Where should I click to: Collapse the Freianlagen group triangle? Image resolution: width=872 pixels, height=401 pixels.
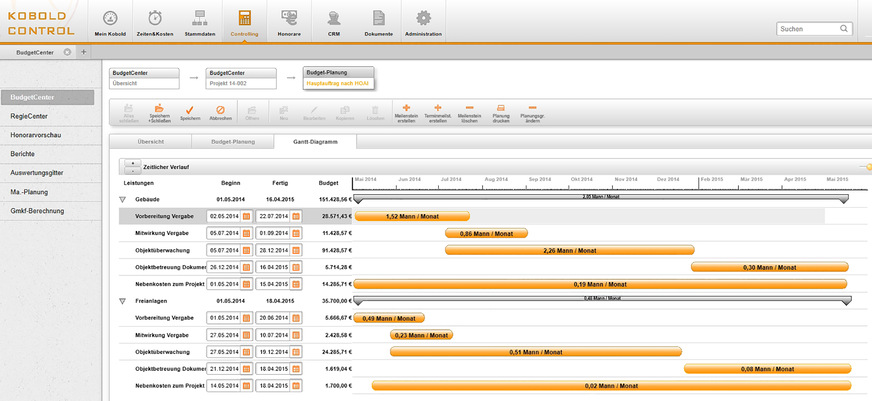pyautogui.click(x=122, y=300)
